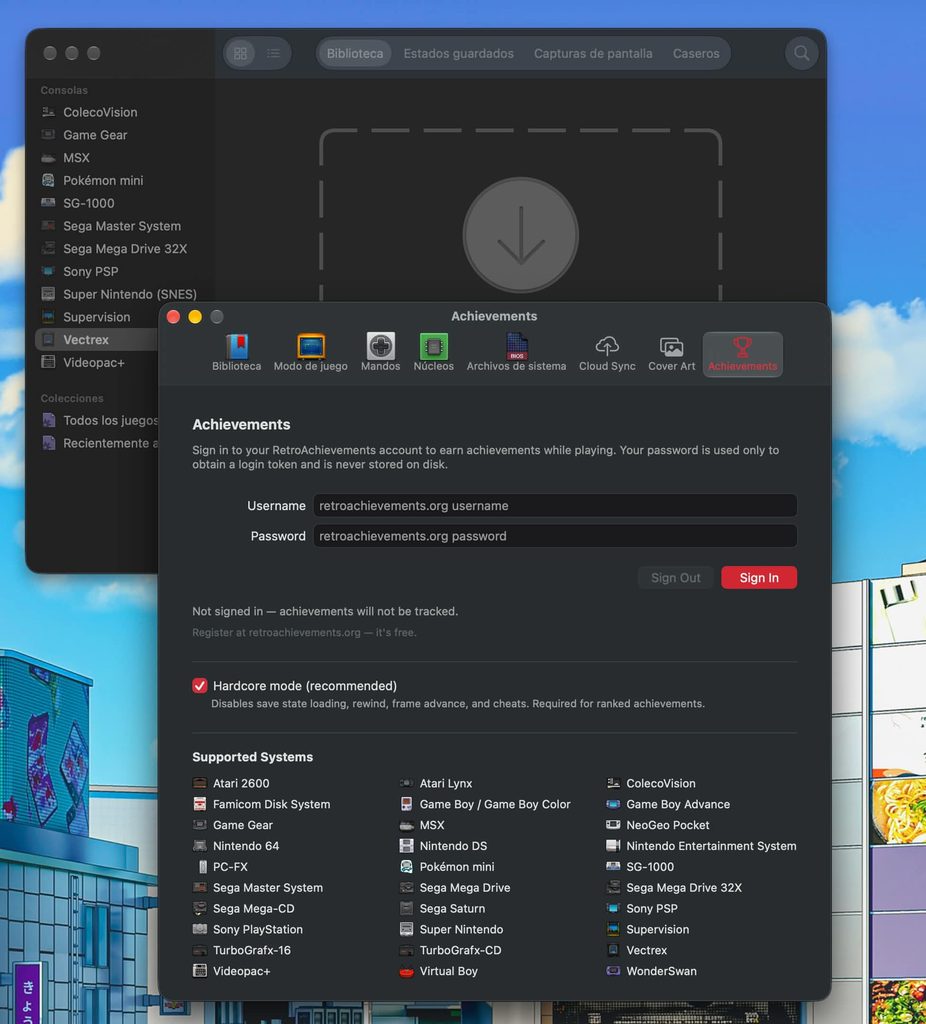926x1024 pixels.
Task: Click TurboGrafx-16 in Supported Systems
Action: click(242, 950)
